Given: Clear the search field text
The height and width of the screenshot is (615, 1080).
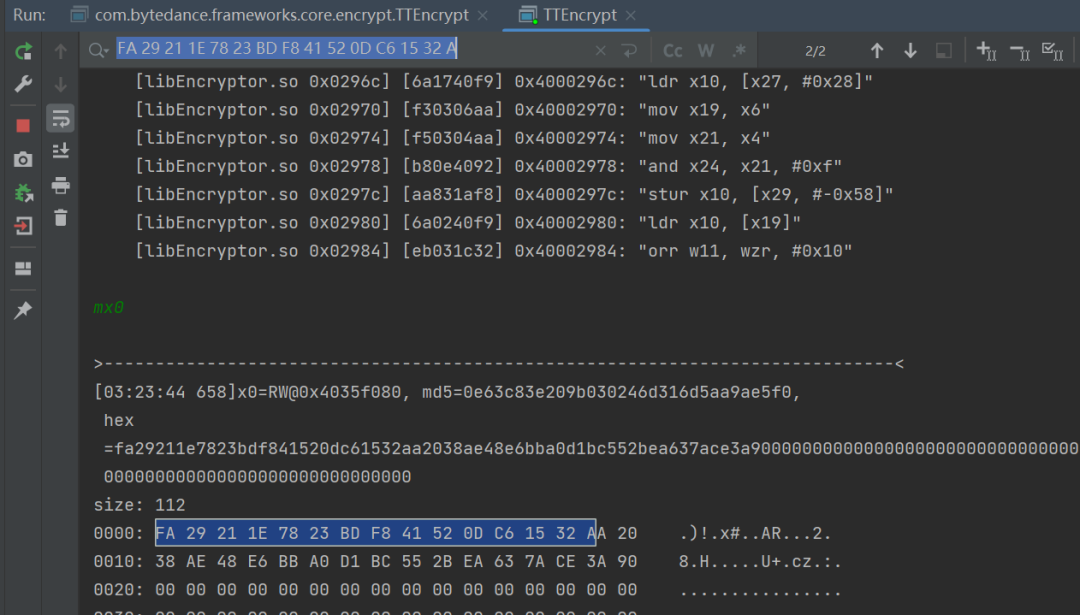Looking at the screenshot, I should [x=601, y=50].
